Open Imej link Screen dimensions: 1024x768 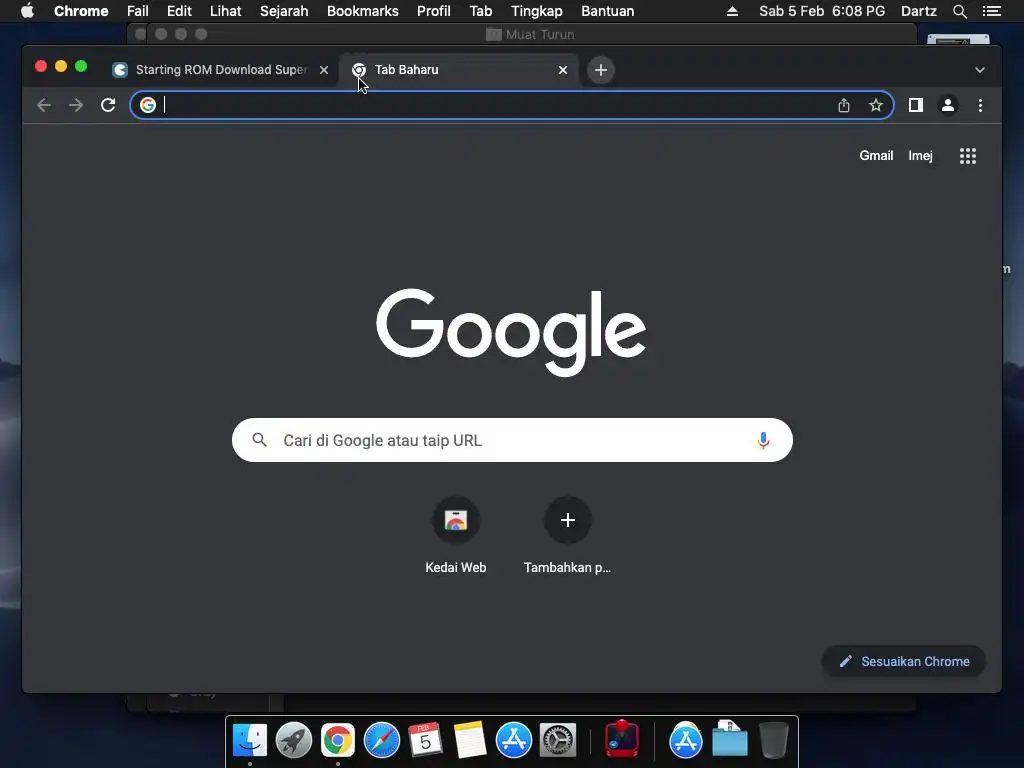(x=920, y=155)
